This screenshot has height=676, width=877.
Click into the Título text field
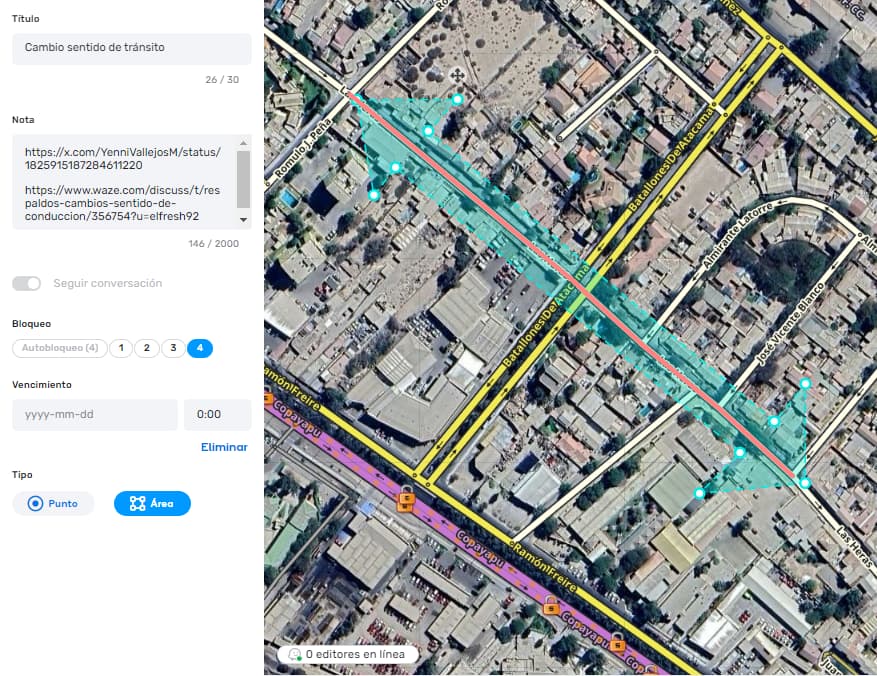coord(131,48)
